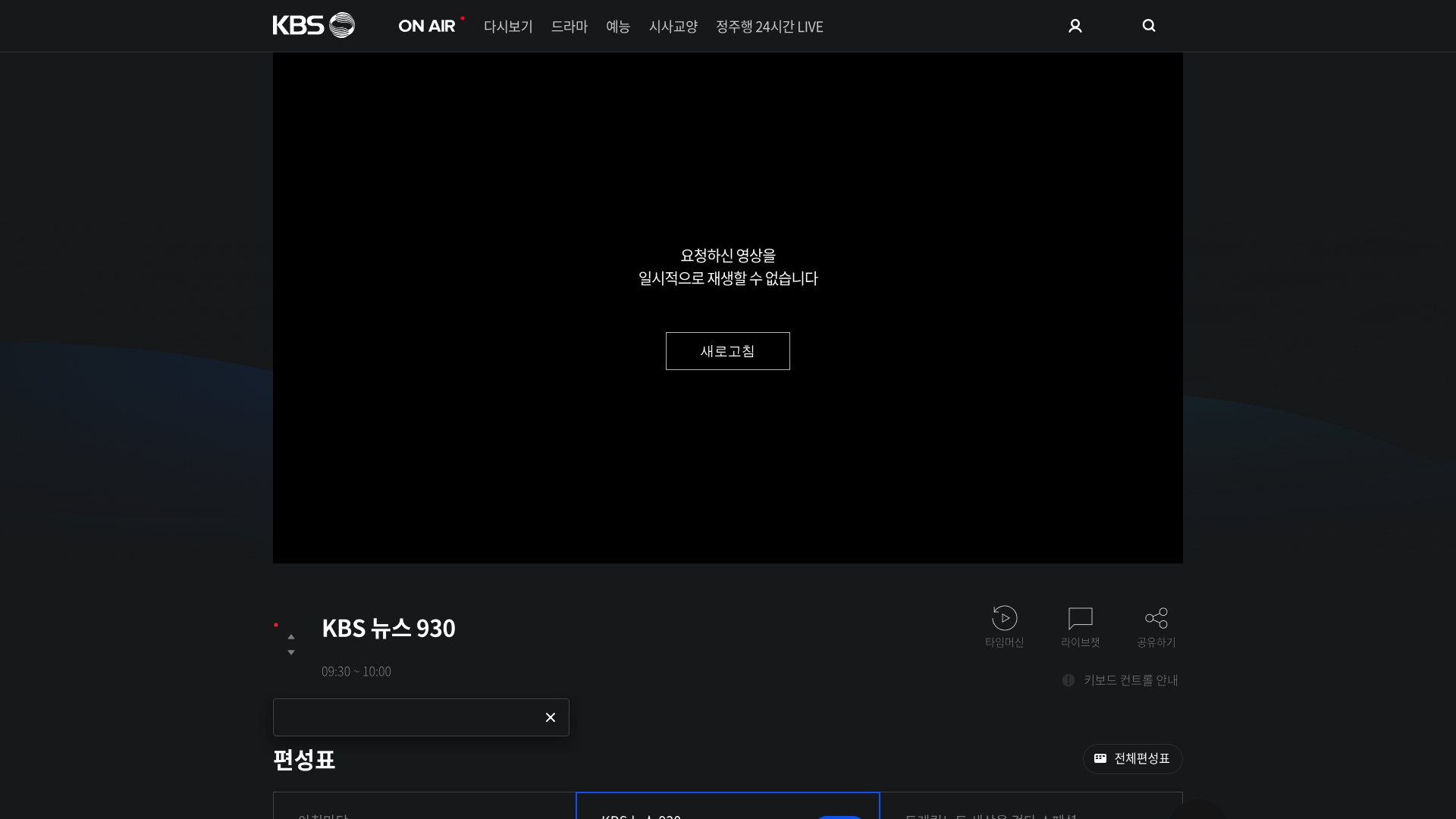This screenshot has height=819, width=1456.
Task: Click the 새로고침 refresh button
Action: click(x=728, y=351)
